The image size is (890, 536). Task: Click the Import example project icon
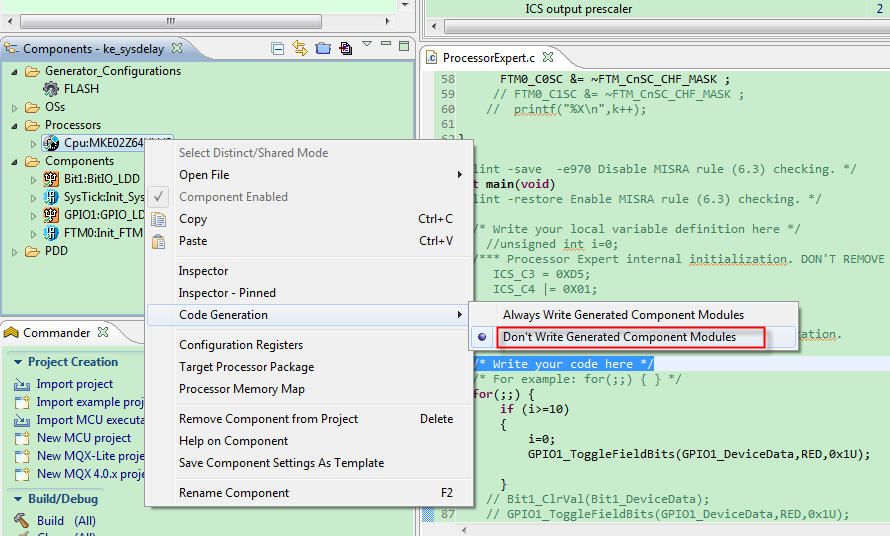tap(22, 403)
